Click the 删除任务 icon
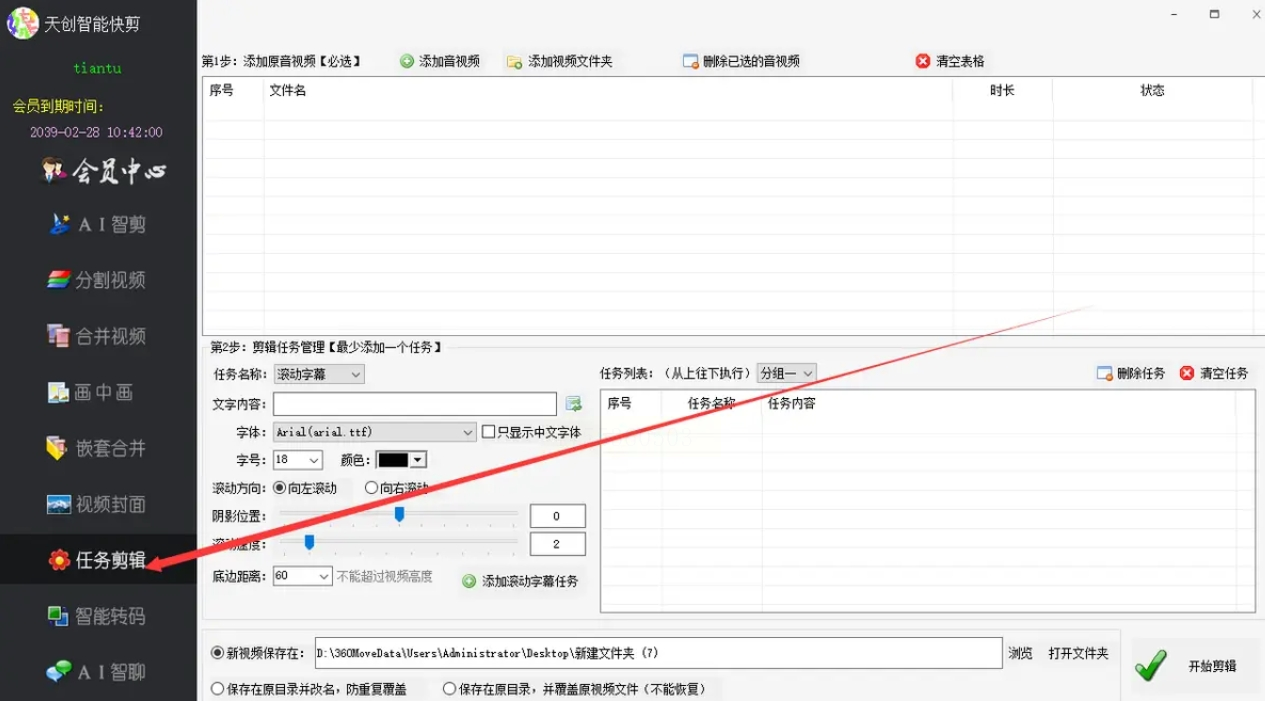The width and height of the screenshot is (1265, 701). click(x=1105, y=373)
